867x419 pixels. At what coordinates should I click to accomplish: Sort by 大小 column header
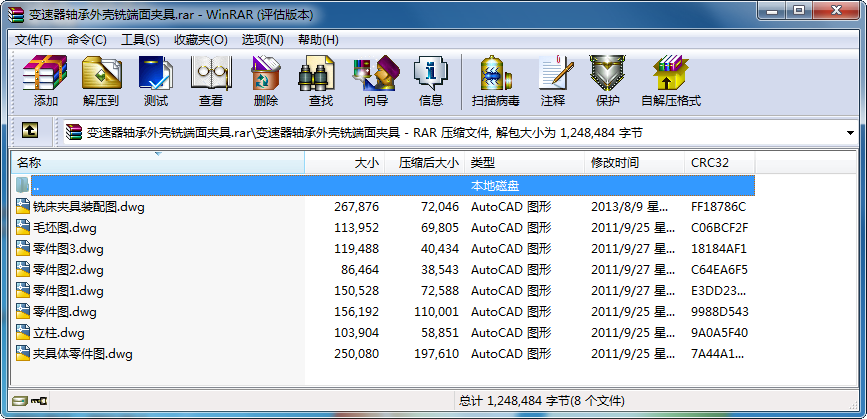point(344,163)
